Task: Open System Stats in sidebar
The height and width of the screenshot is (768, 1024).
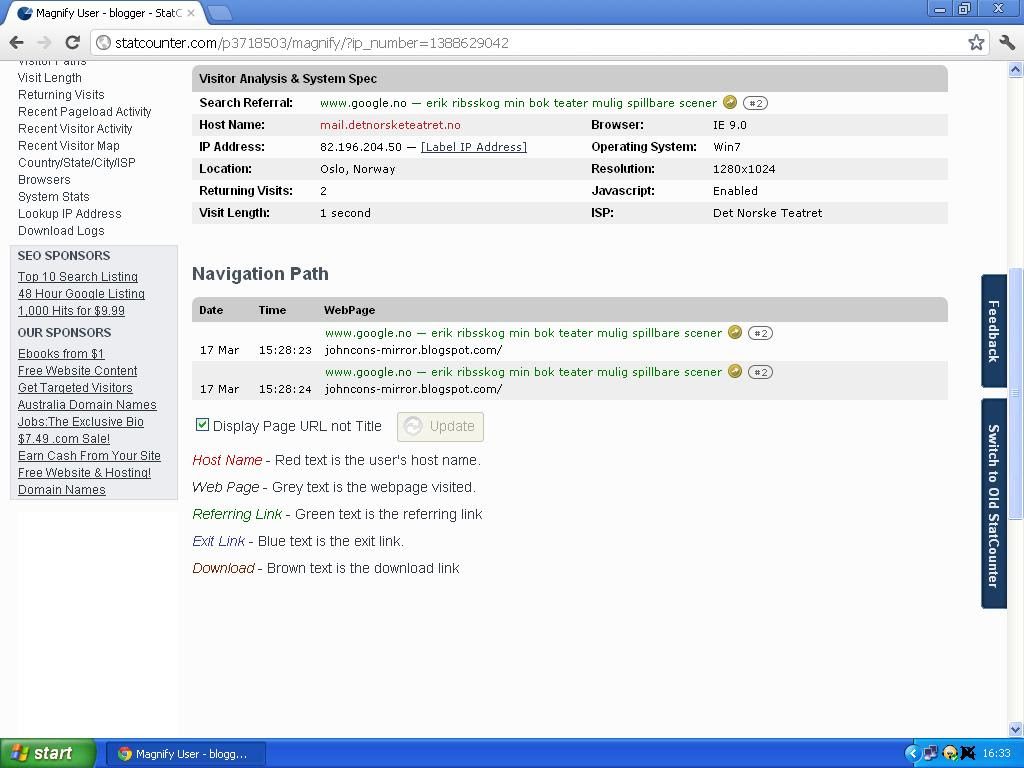Action: click(x=54, y=197)
